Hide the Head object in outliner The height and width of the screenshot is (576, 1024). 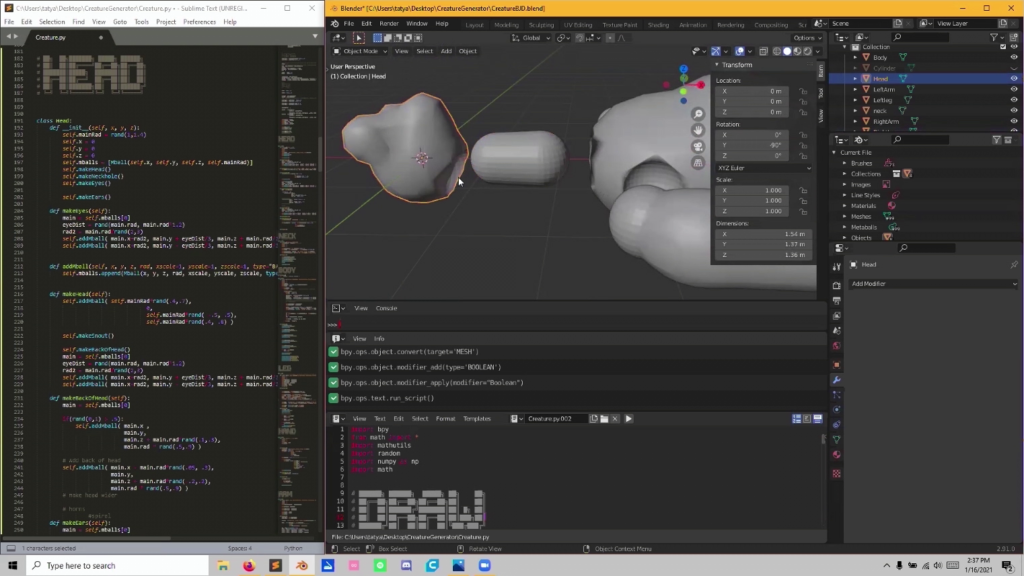1014,78
